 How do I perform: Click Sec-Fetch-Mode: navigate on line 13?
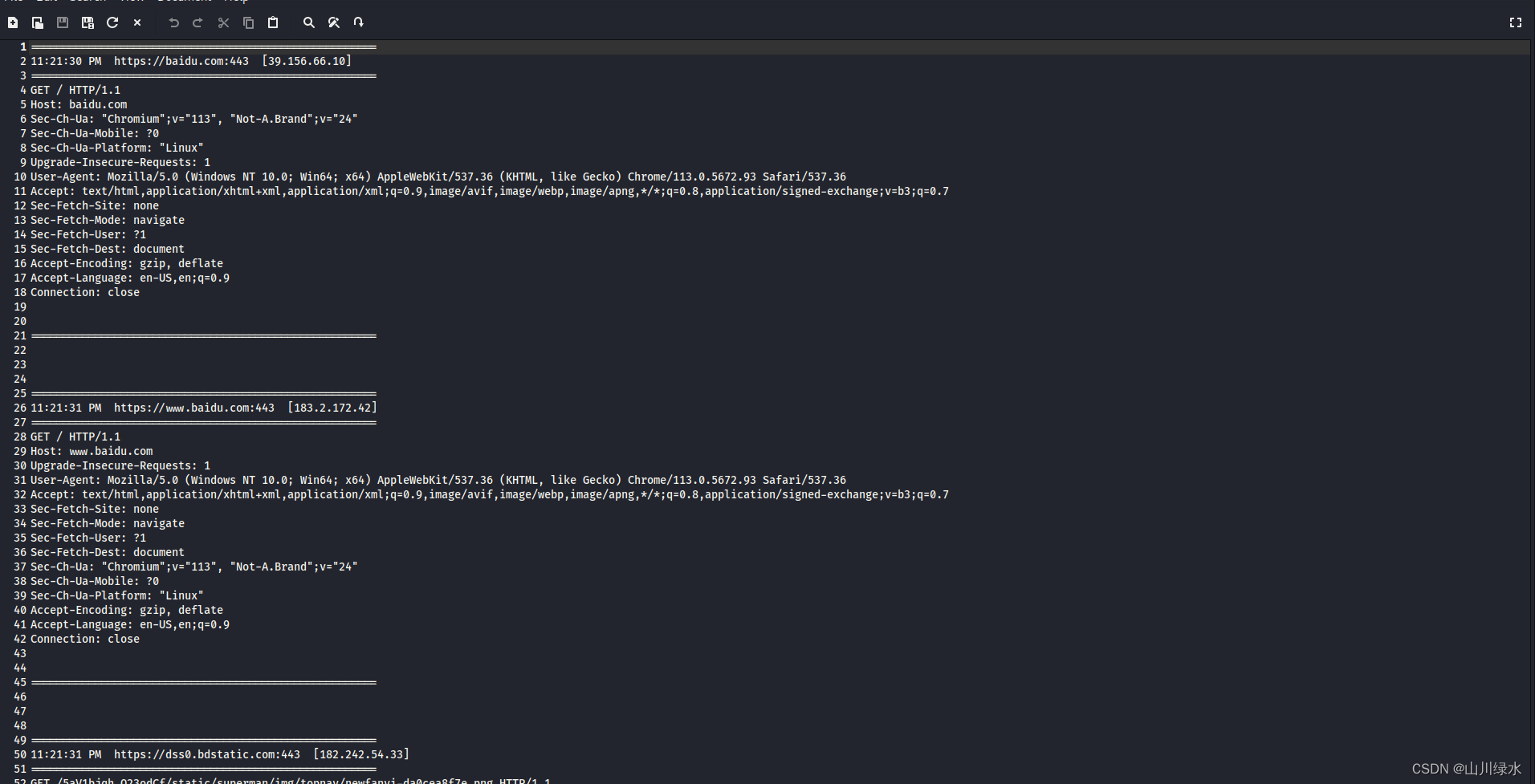coord(108,220)
